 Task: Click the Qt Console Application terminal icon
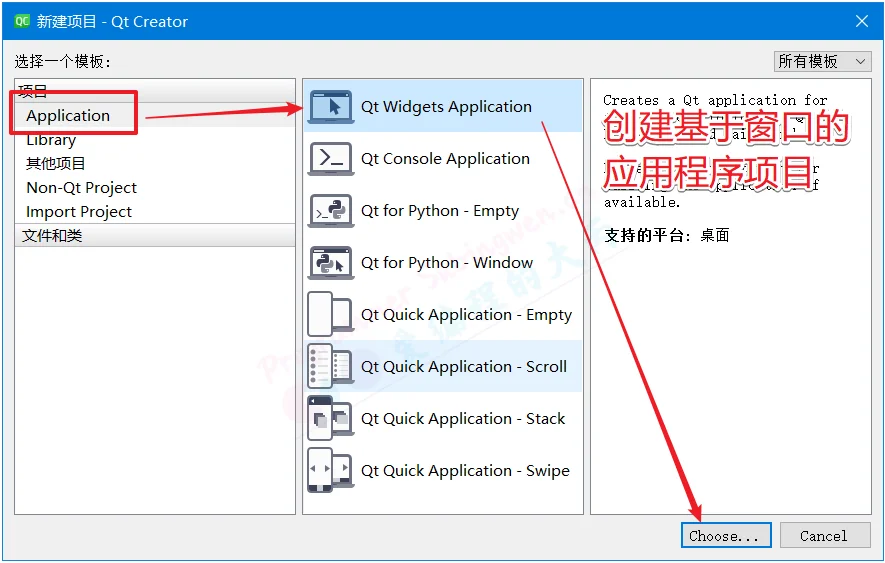point(331,159)
